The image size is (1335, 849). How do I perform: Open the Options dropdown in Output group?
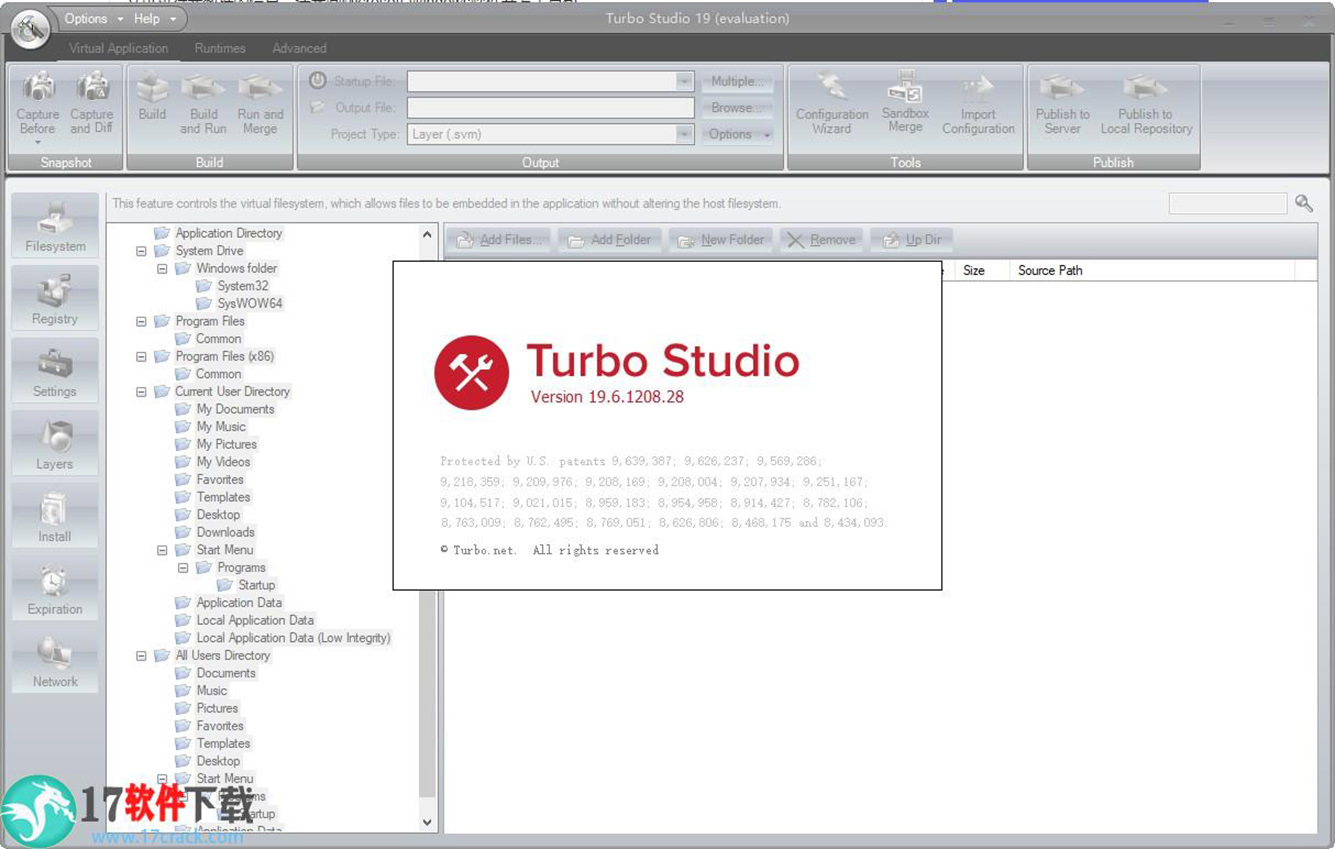coord(738,134)
